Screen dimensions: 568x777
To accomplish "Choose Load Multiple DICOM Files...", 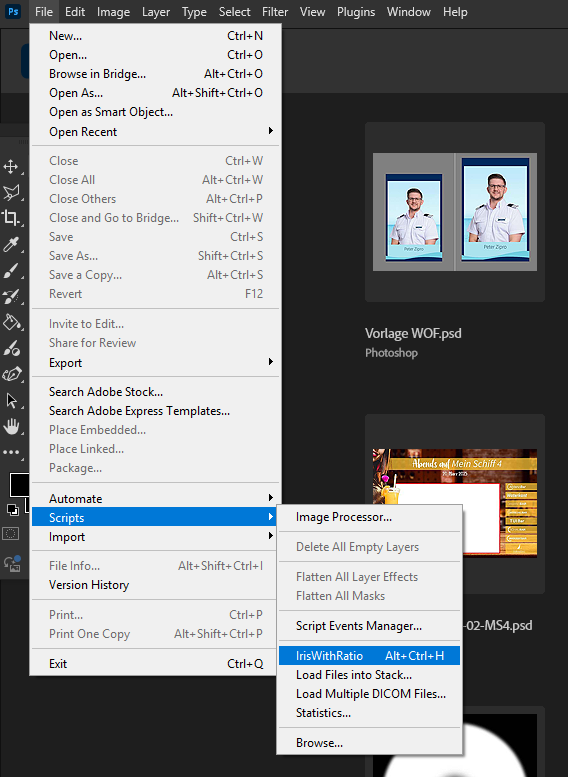I will tap(369, 694).
